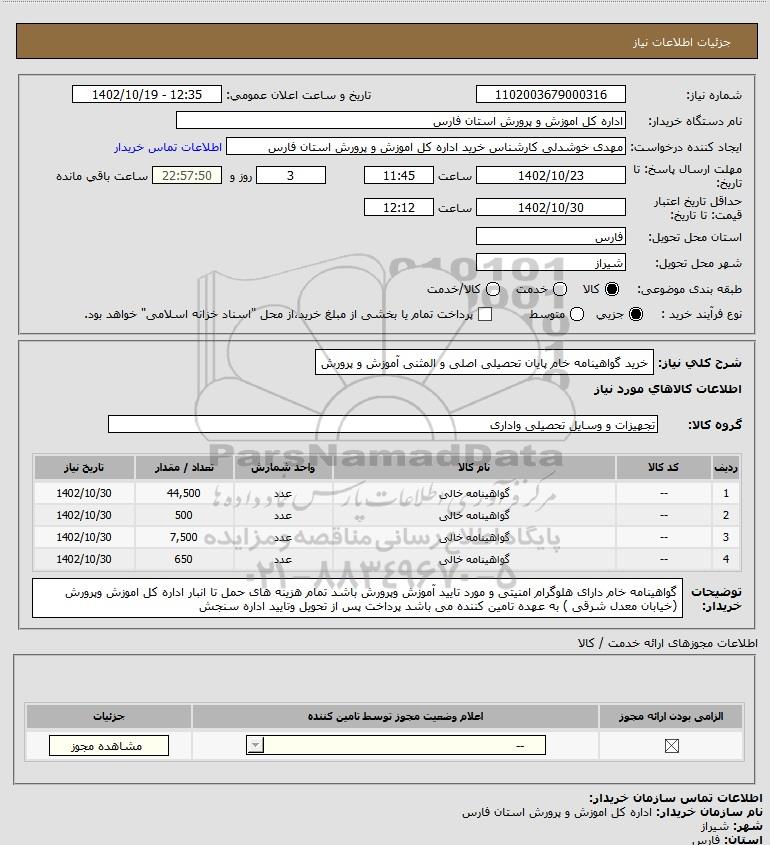The height and width of the screenshot is (845, 770).
Task: Click the توضیحات خریدار text box
Action: (x=357, y=598)
